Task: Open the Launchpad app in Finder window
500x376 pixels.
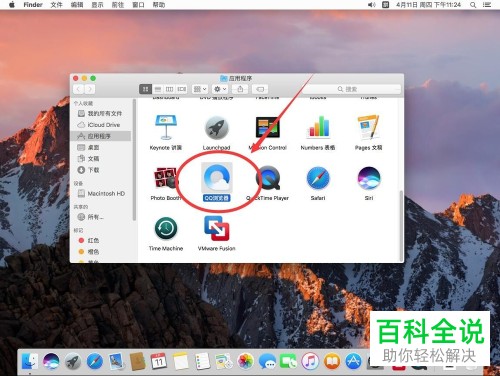Action: (x=216, y=127)
